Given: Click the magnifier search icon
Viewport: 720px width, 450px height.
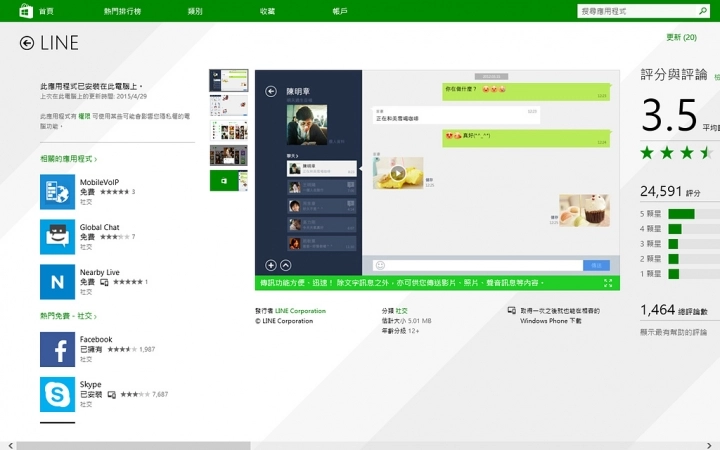Looking at the screenshot, I should (703, 11).
